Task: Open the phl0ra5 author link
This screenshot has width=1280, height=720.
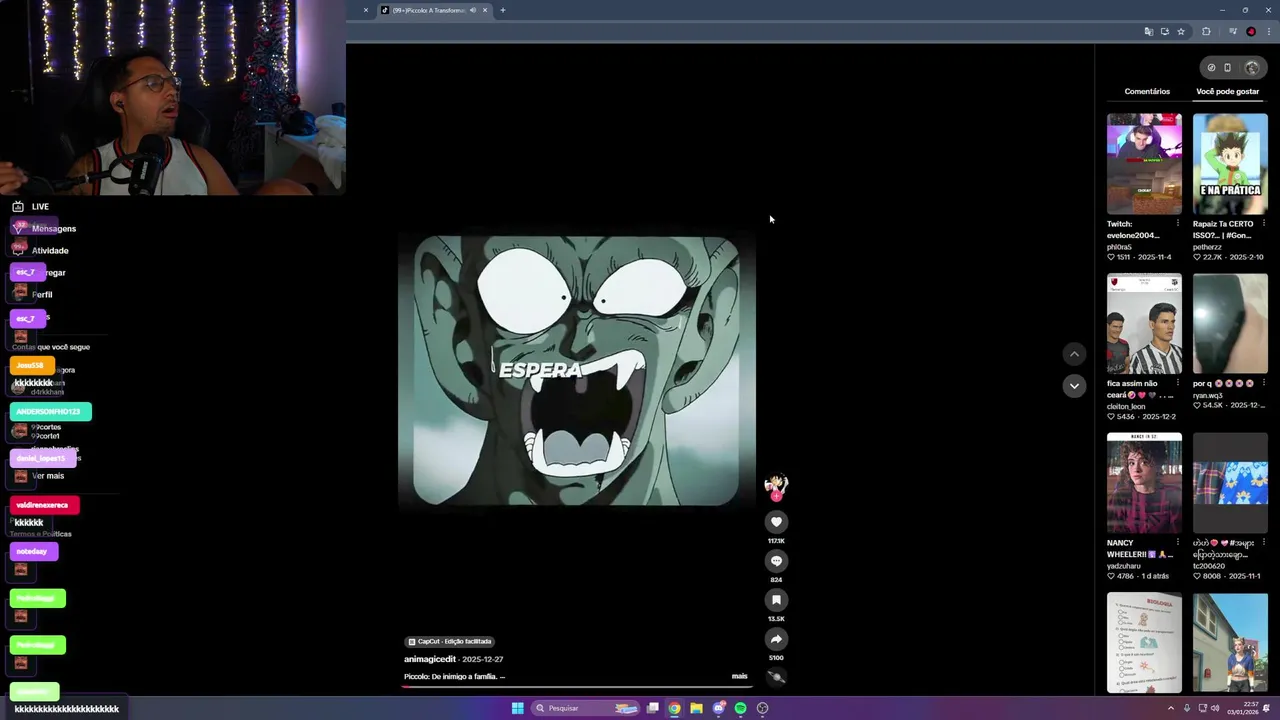Action: 1119,246
